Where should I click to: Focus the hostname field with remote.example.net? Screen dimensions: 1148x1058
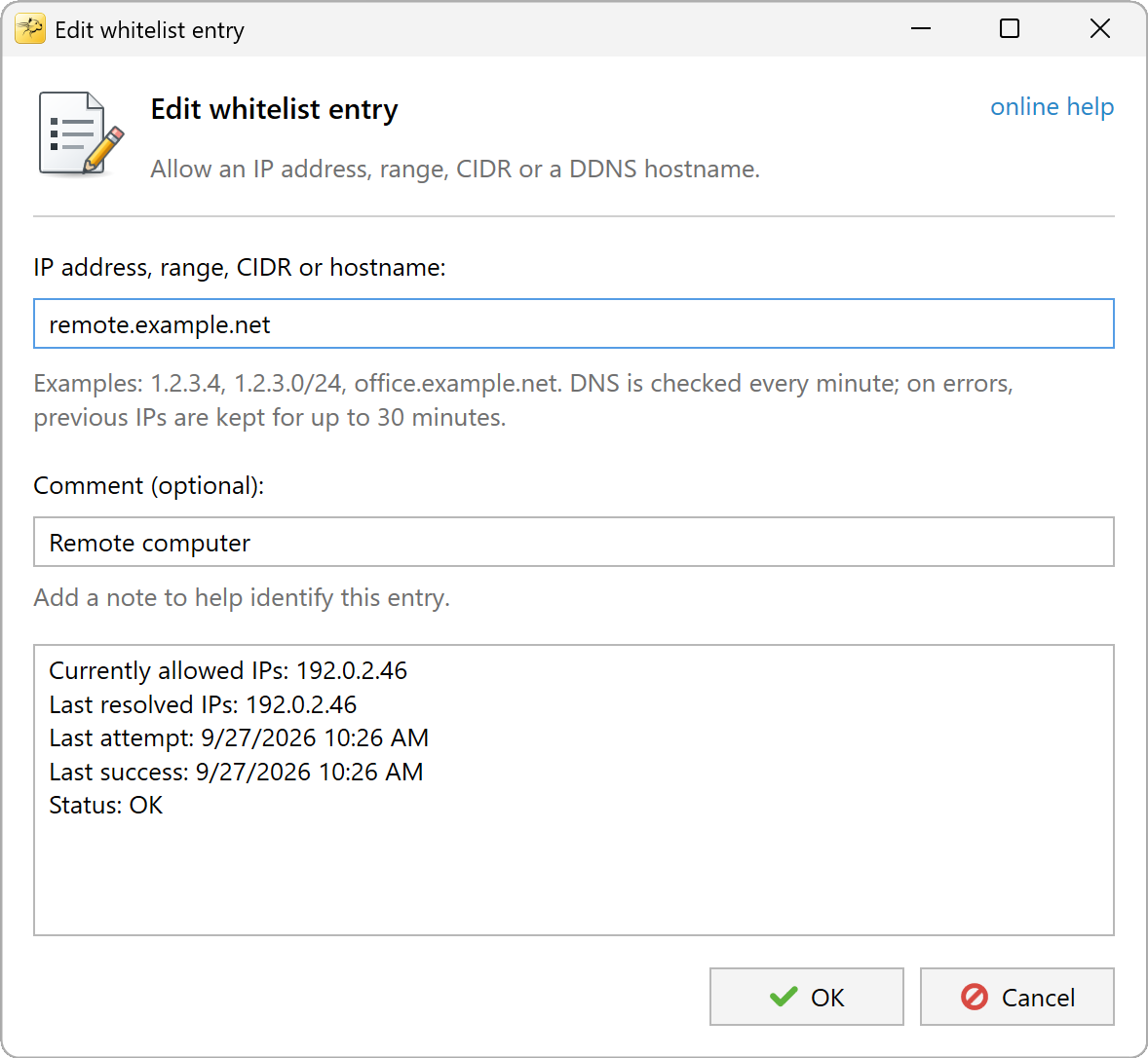pos(573,323)
